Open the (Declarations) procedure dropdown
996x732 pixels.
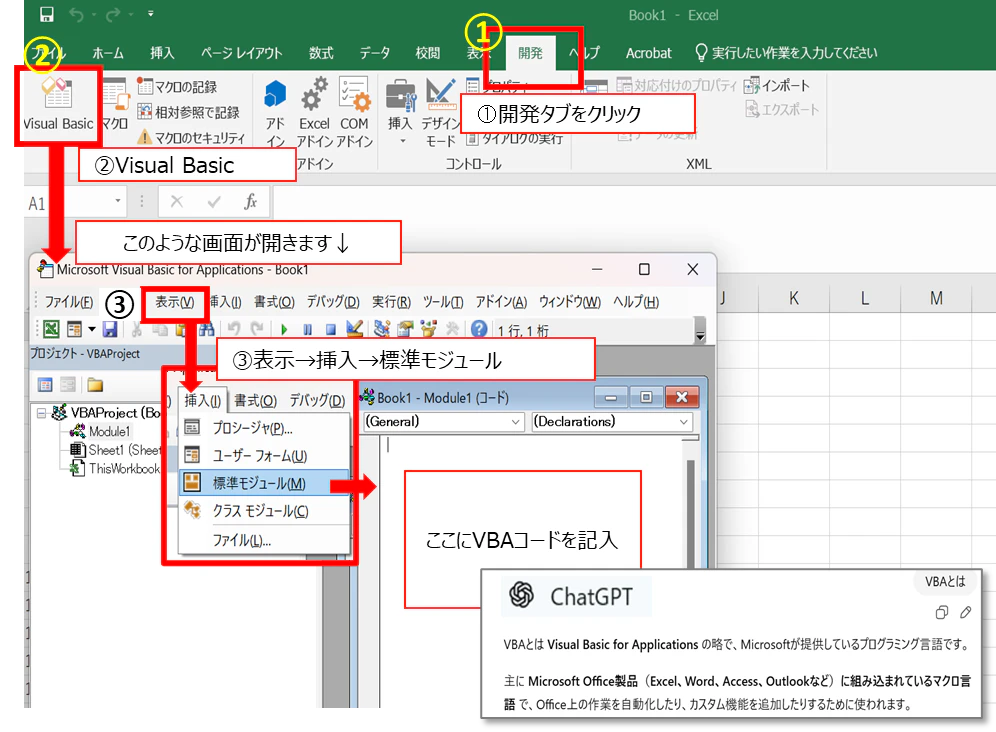[612, 422]
